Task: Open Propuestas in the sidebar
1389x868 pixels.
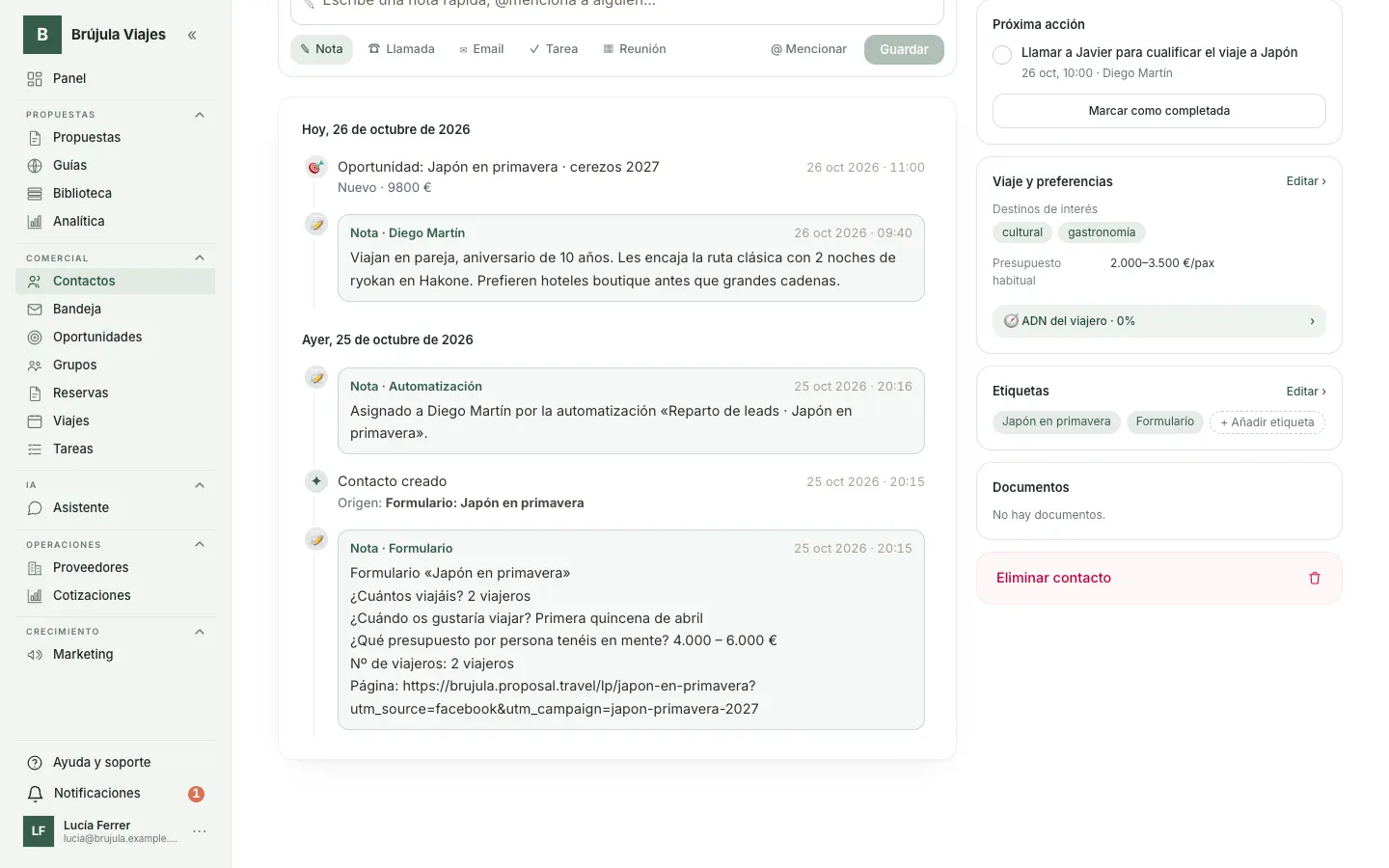Action: 115,137
